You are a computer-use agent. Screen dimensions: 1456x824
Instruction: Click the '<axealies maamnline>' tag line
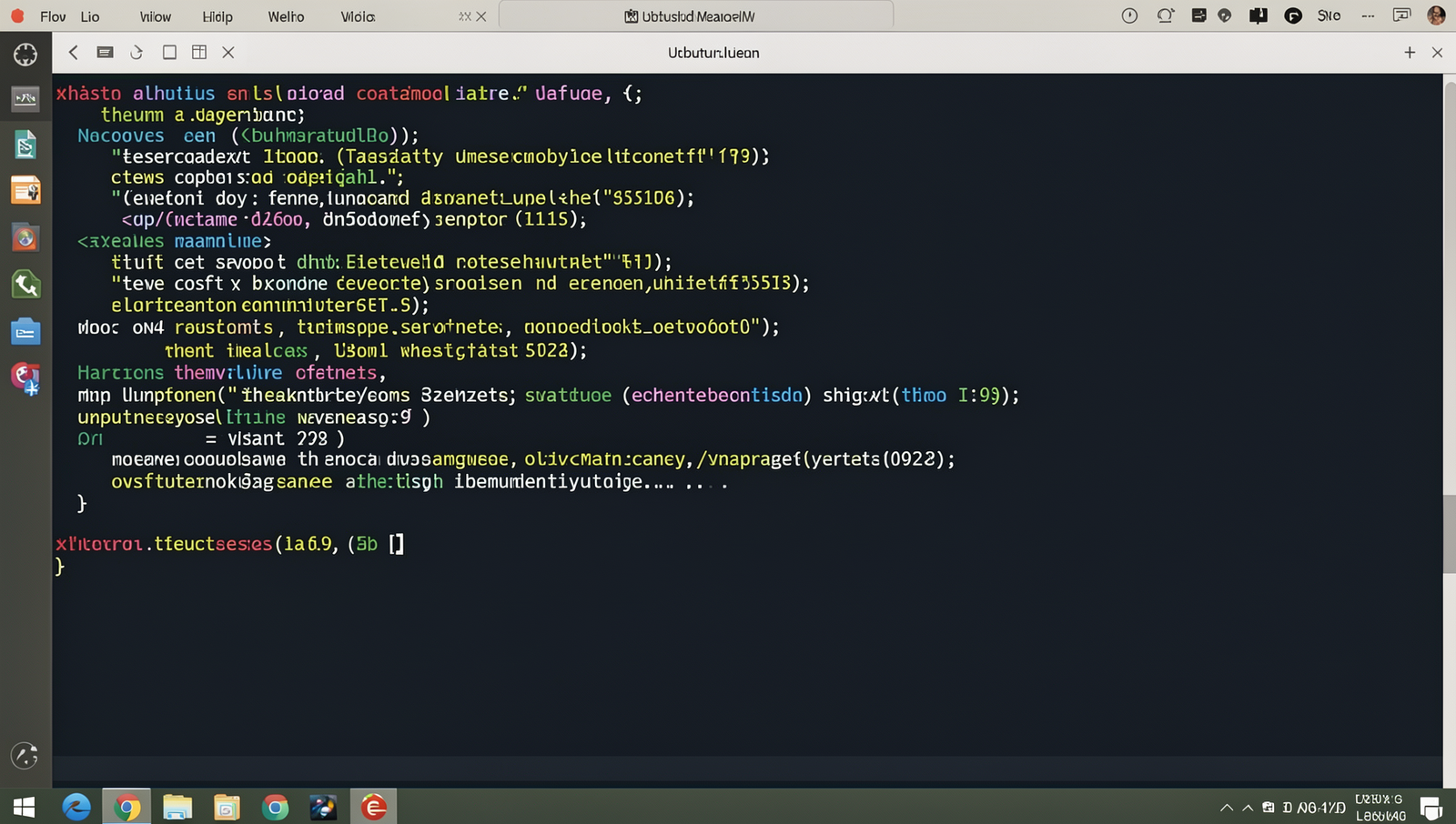[175, 241]
